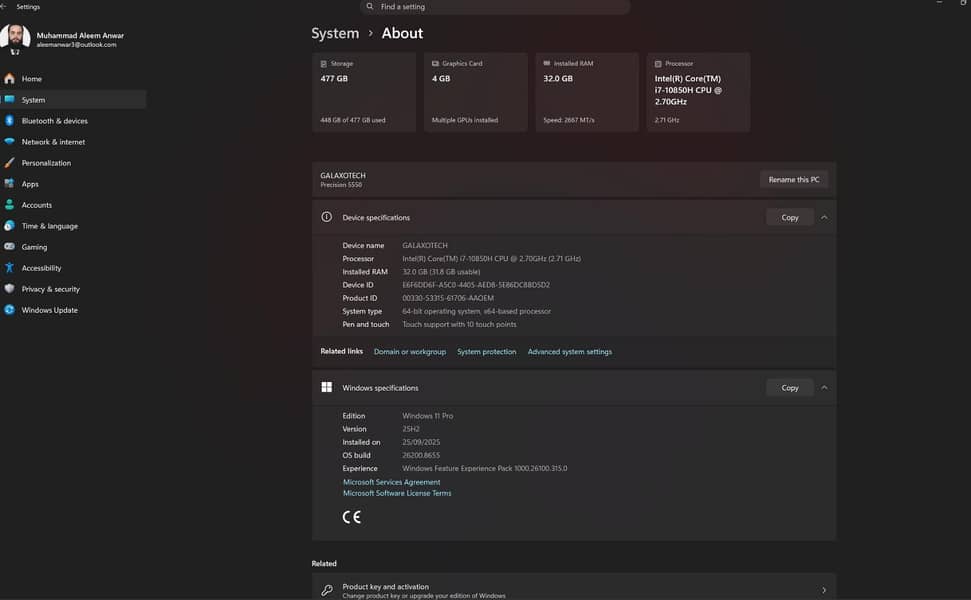Open the Home section icon
The image size is (971, 600).
(9, 79)
